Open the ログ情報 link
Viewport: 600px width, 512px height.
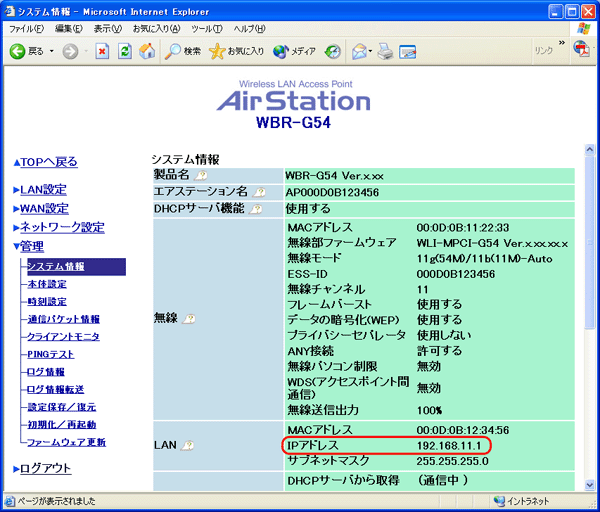click(x=46, y=372)
